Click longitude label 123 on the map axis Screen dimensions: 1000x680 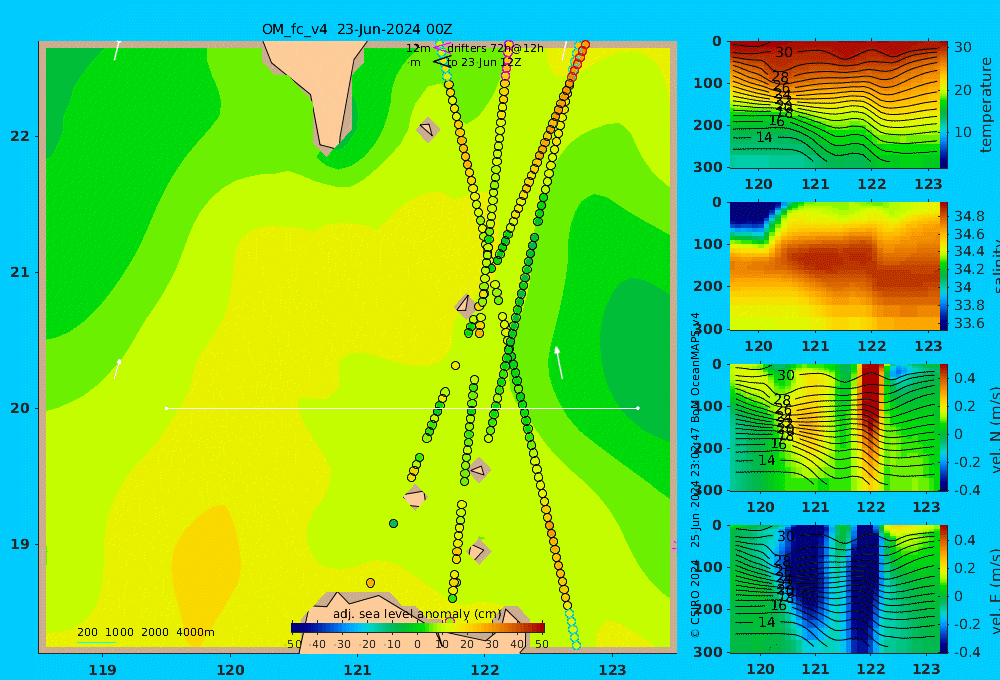(x=613, y=670)
